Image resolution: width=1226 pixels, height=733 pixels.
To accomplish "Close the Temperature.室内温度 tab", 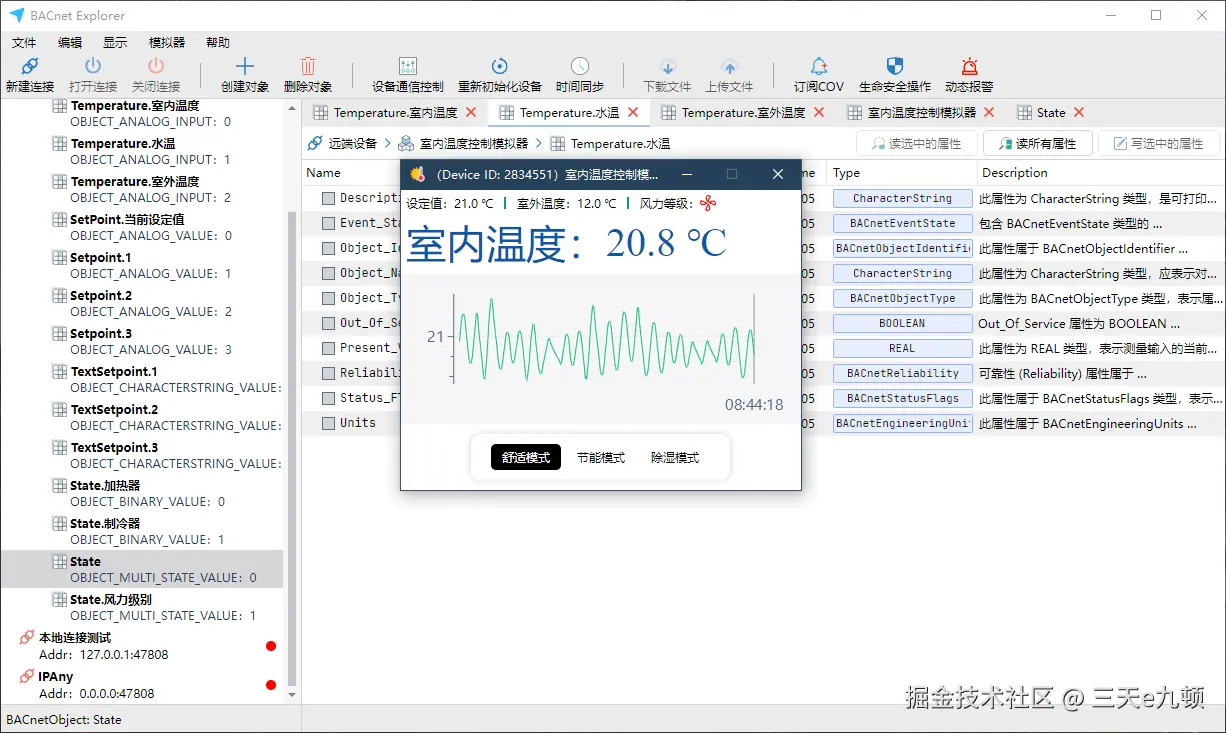I will coord(471,113).
